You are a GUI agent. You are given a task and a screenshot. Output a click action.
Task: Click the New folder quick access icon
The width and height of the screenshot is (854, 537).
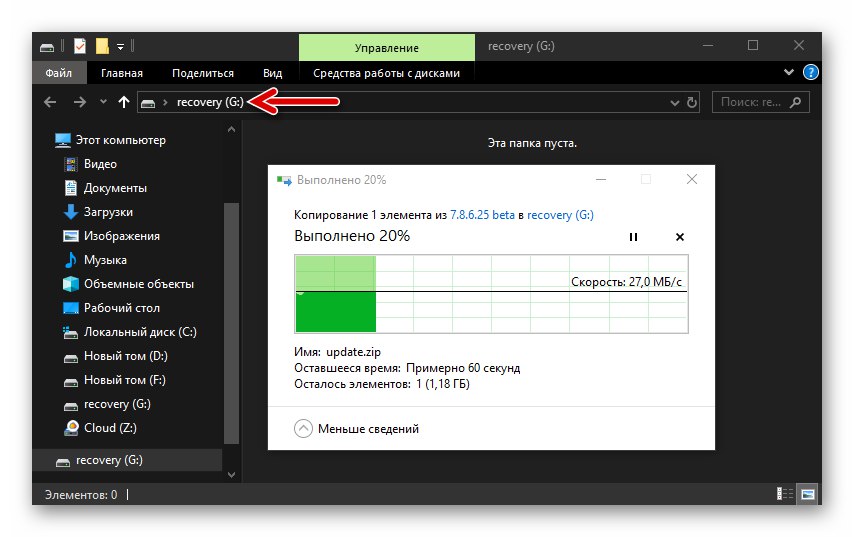point(102,46)
